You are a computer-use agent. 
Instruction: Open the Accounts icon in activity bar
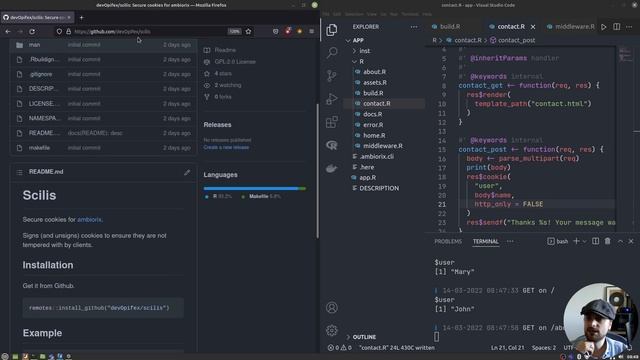332,307
